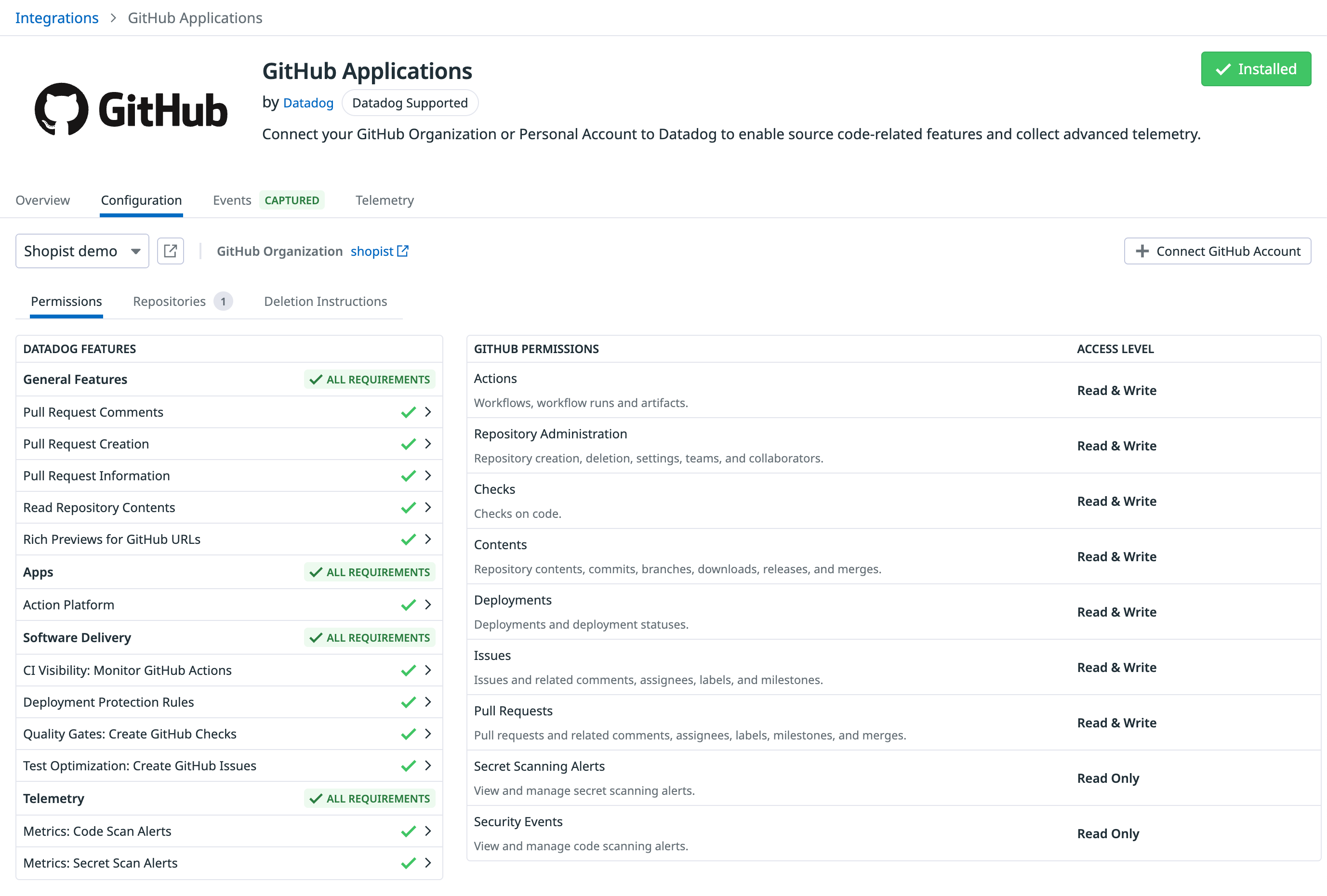This screenshot has height=896, width=1327.
Task: Click the green checkmark on Metrics: Code Scan Alerts
Action: (x=408, y=831)
